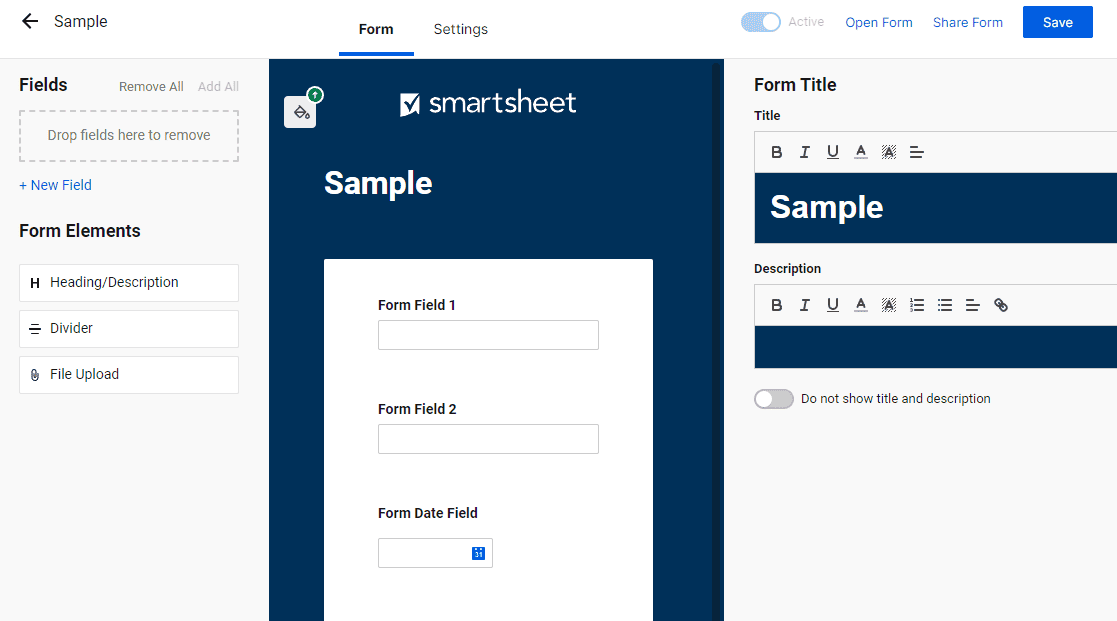Insert a bulleted list in the description
Image resolution: width=1117 pixels, height=621 pixels.
click(x=945, y=305)
